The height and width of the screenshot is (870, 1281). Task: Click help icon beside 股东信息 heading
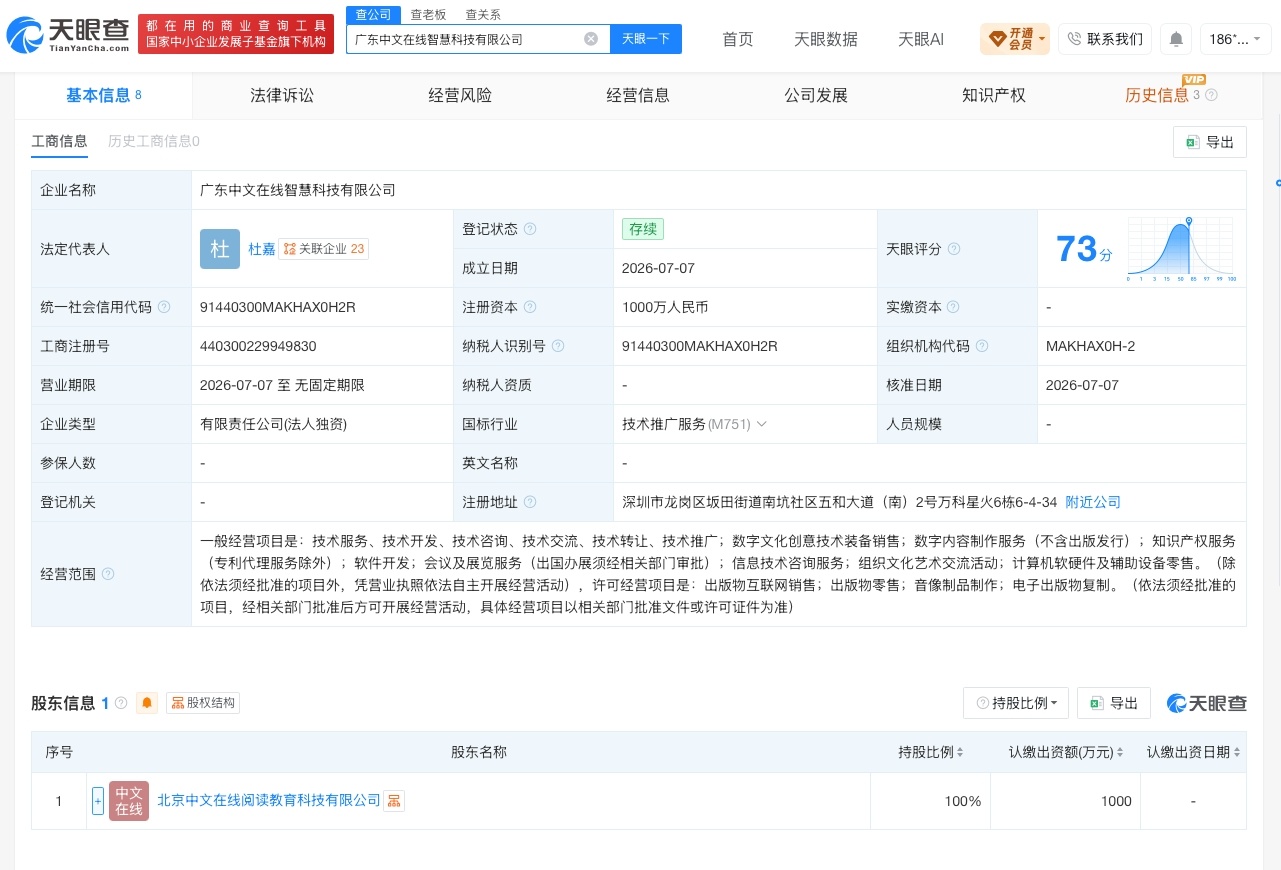(121, 703)
